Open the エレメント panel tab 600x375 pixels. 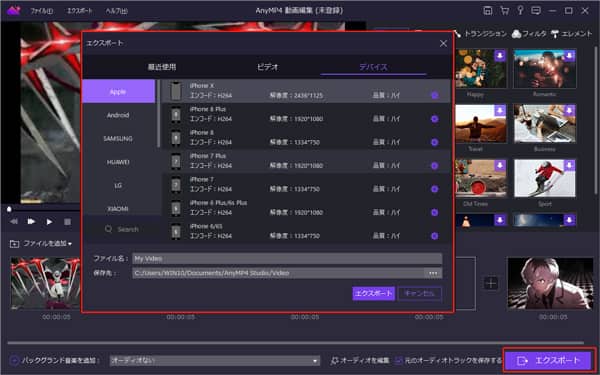pyautogui.click(x=571, y=34)
